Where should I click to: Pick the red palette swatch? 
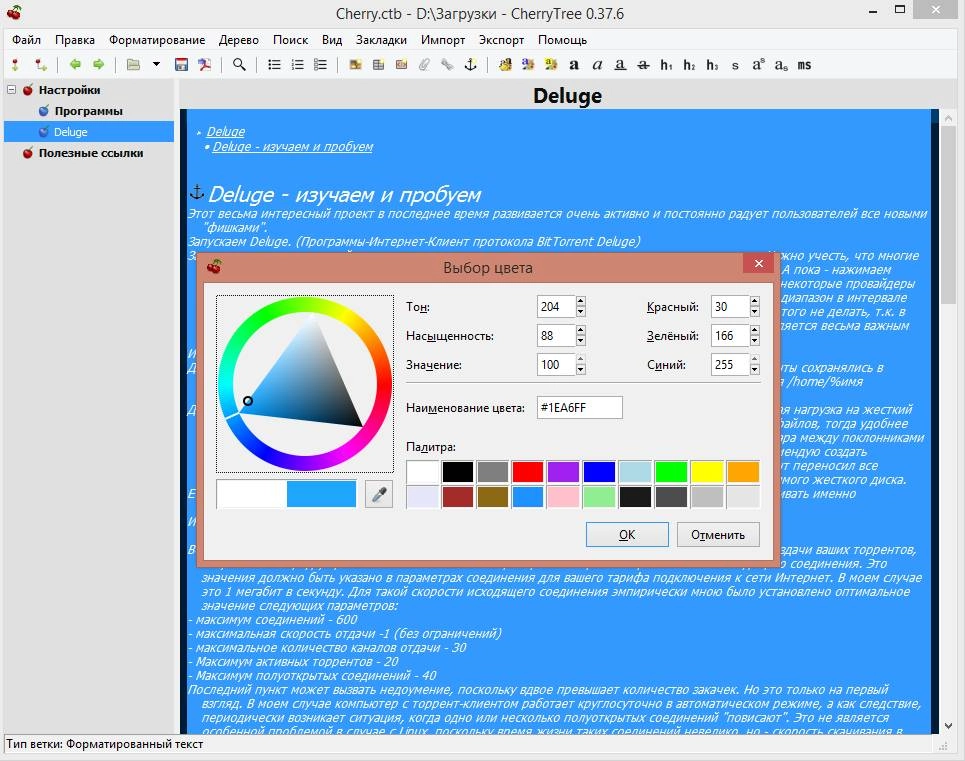point(527,472)
